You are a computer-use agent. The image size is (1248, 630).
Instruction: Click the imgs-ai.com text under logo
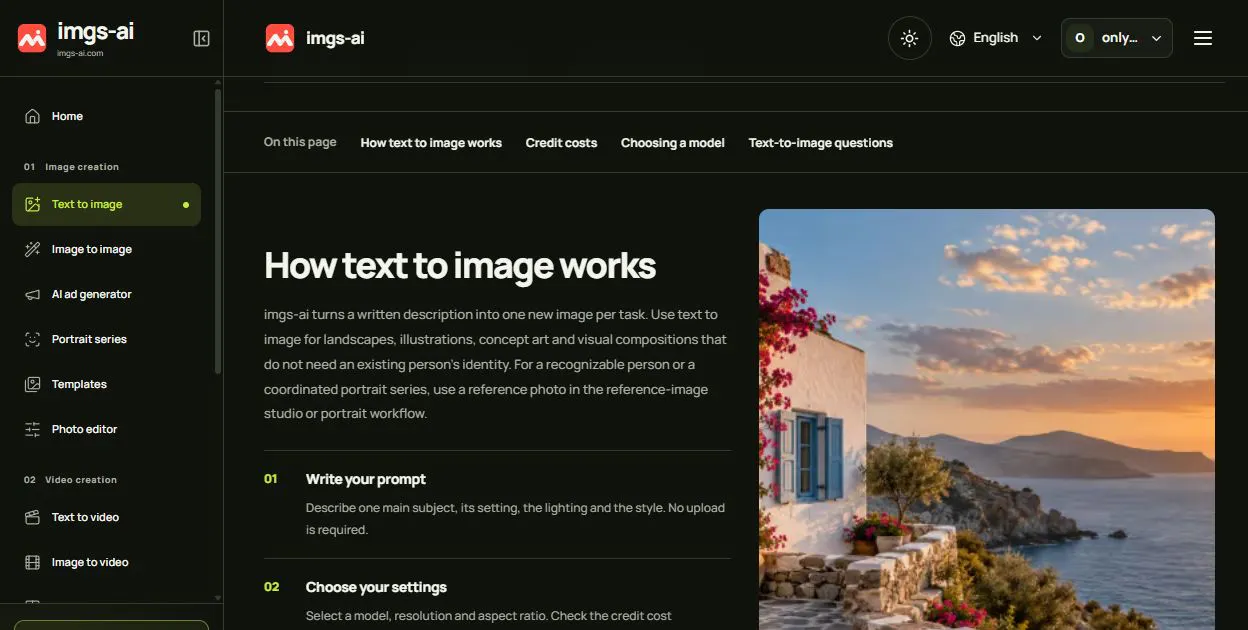point(80,54)
